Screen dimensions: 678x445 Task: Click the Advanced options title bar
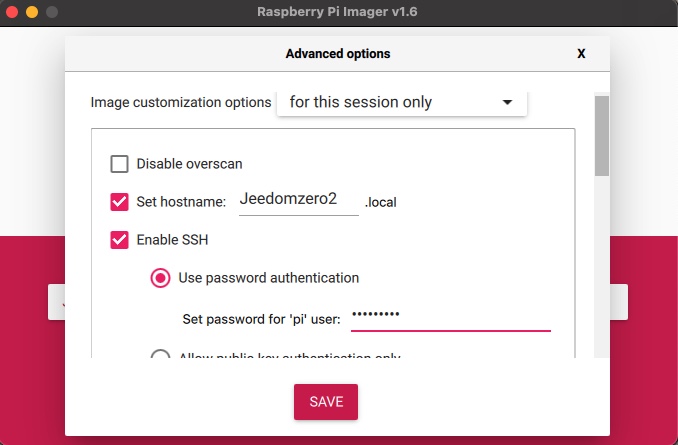(337, 54)
